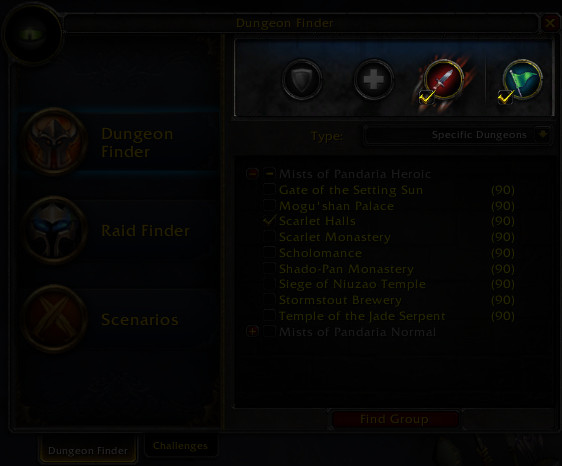Select the Healer cross role icon
Image resolution: width=562 pixels, height=466 pixels.
(373, 79)
